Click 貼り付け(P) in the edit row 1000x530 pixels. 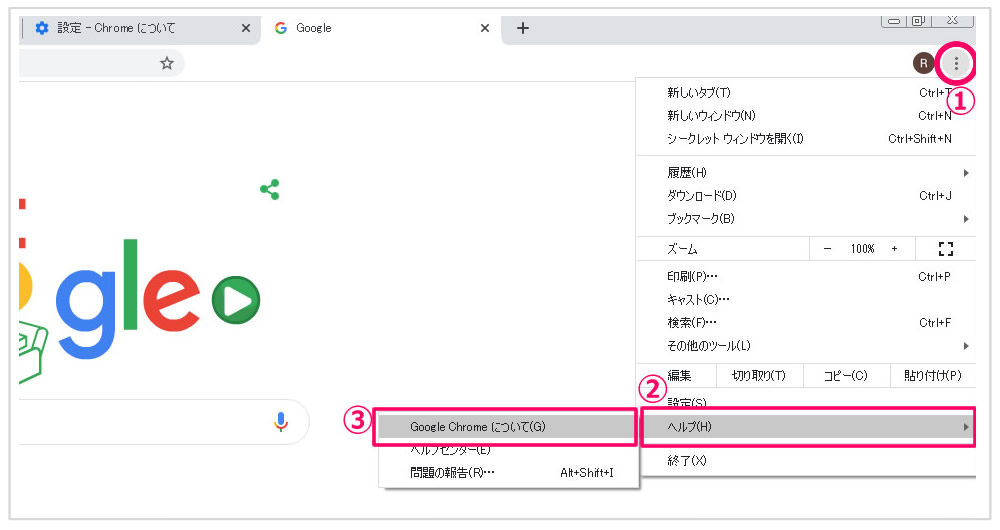[x=932, y=376]
